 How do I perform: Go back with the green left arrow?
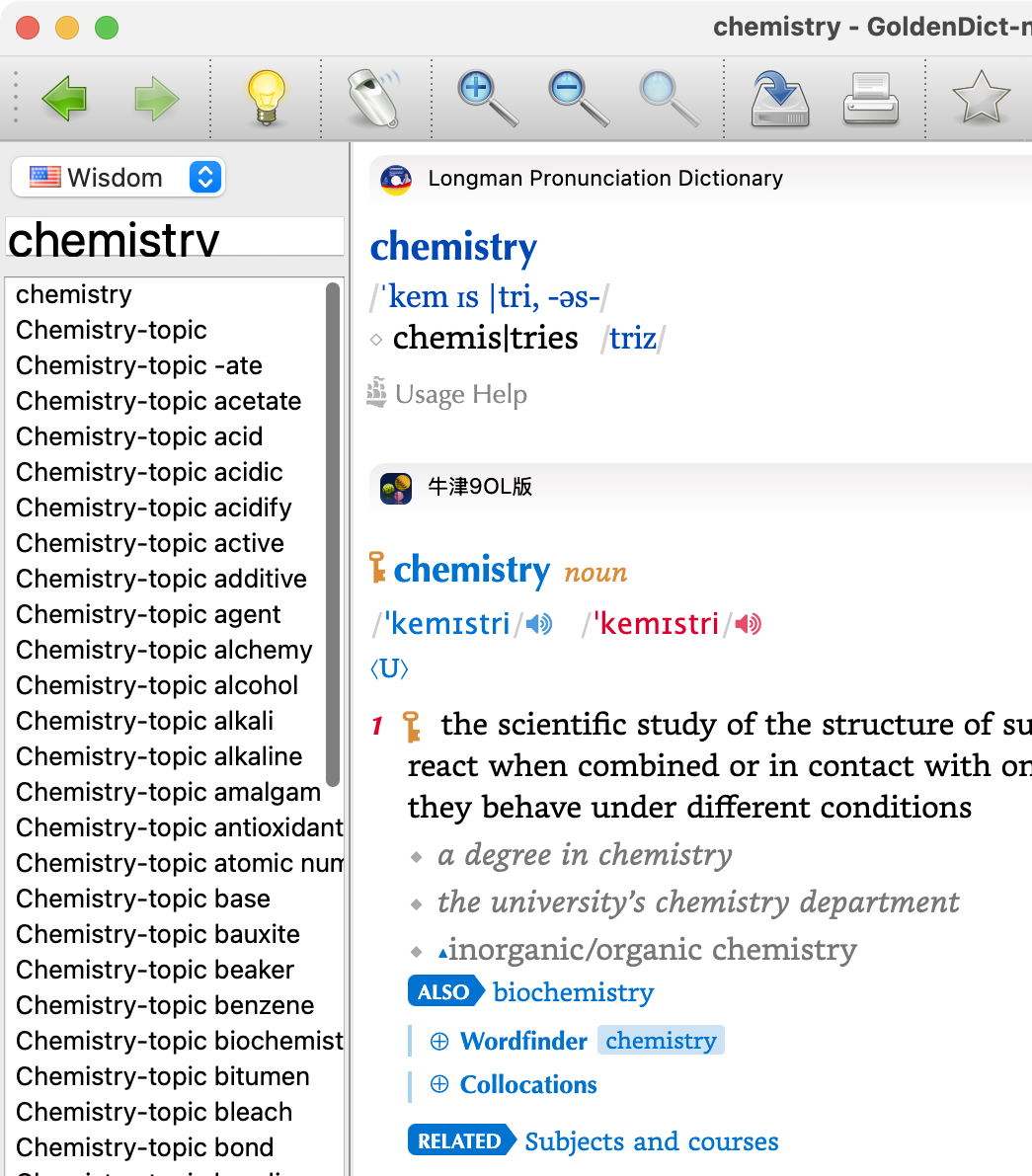pyautogui.click(x=64, y=99)
